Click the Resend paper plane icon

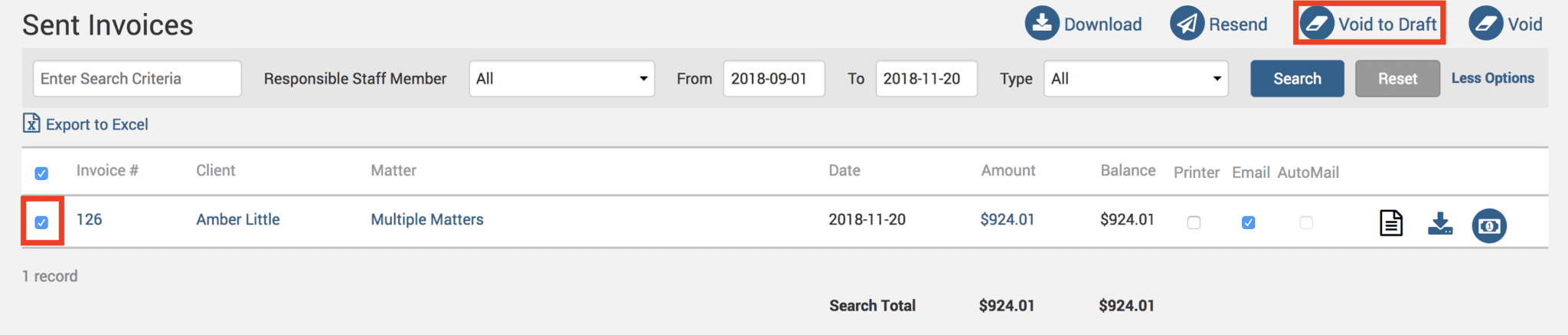pos(1187,24)
